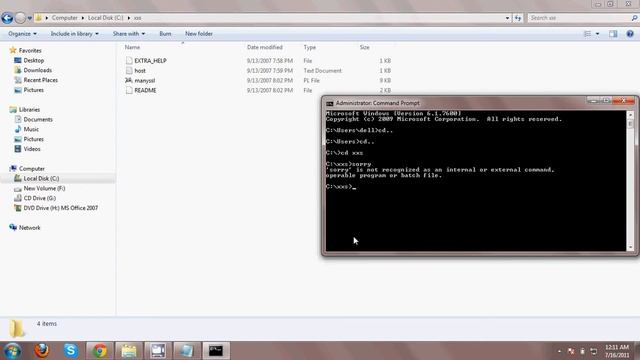Open Downloads under Favorites
The image size is (640, 360).
38,70
